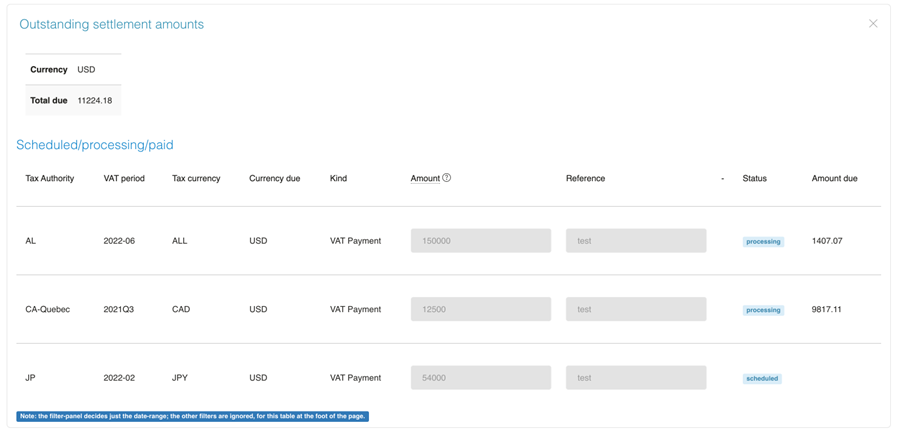
Task: Click the Reference column header
Action: point(585,178)
